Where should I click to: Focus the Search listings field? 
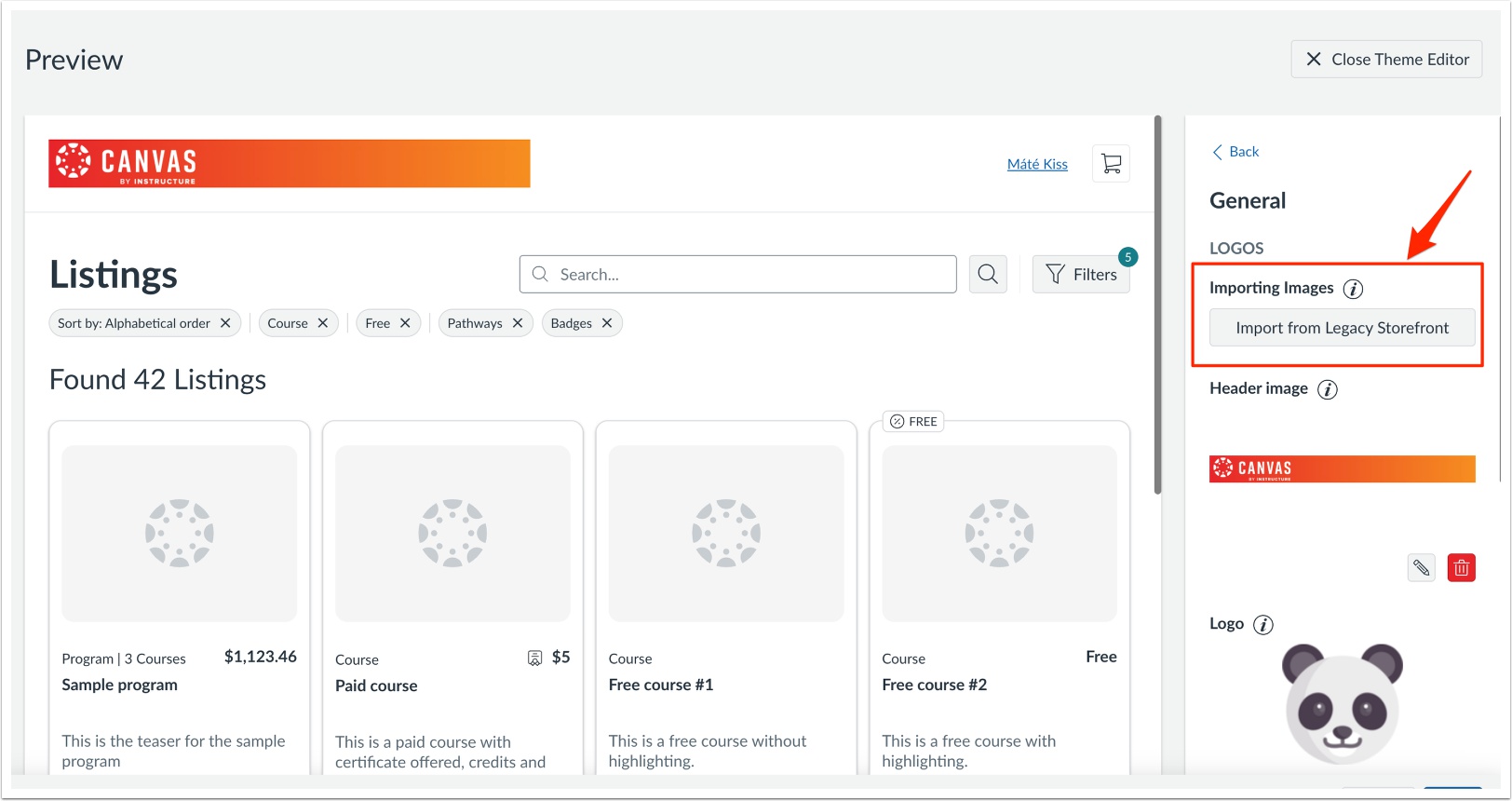click(x=738, y=274)
